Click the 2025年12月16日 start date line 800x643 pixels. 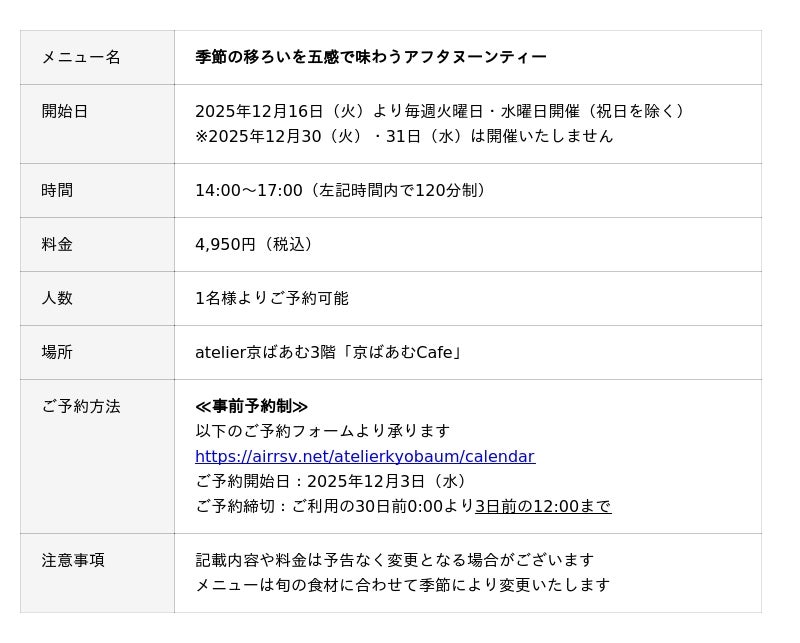[441, 111]
